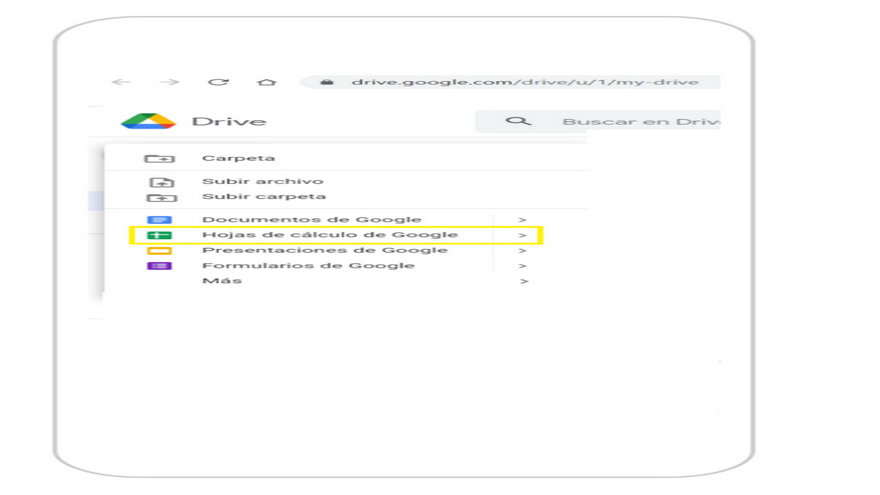Viewport: 880px width, 495px height.
Task: Click the folder upload icon
Action: pyautogui.click(x=162, y=197)
